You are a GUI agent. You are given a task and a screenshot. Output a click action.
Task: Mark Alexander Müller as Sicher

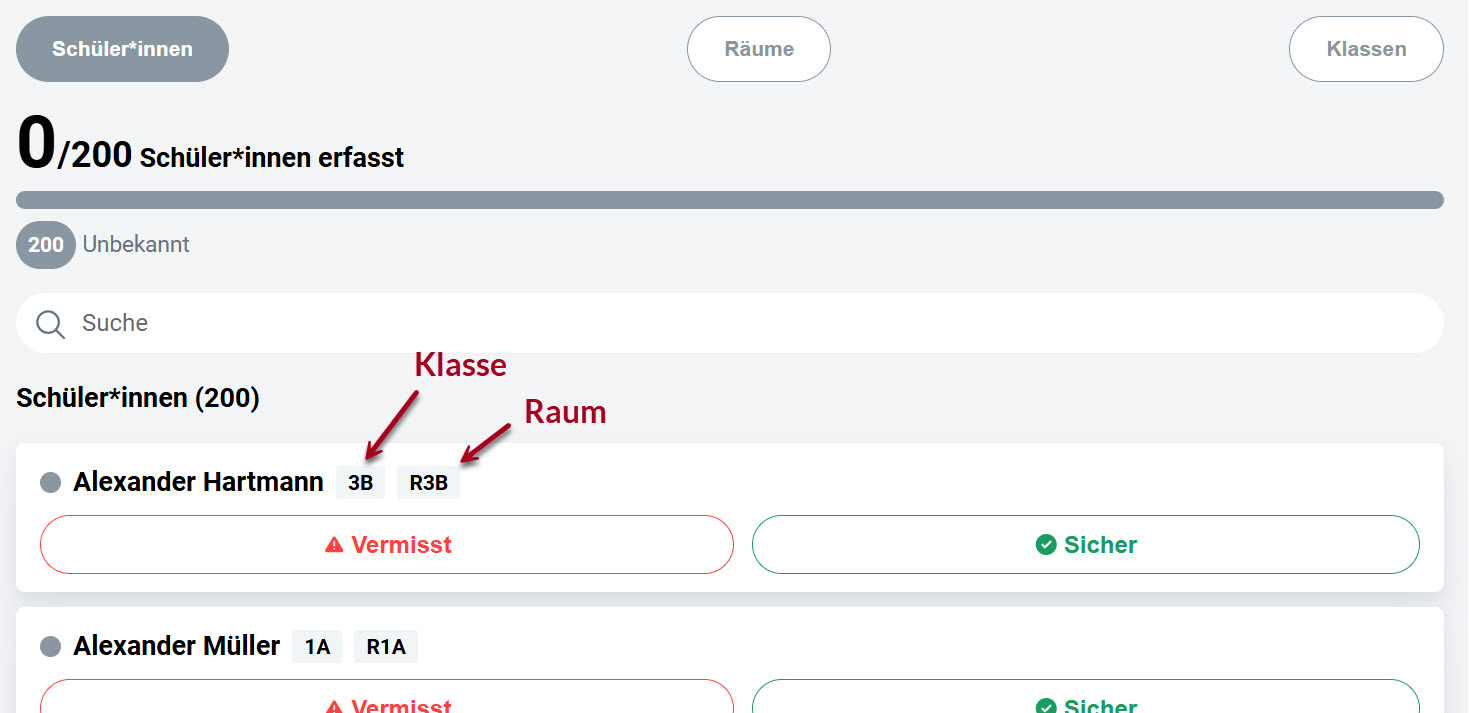click(1085, 705)
